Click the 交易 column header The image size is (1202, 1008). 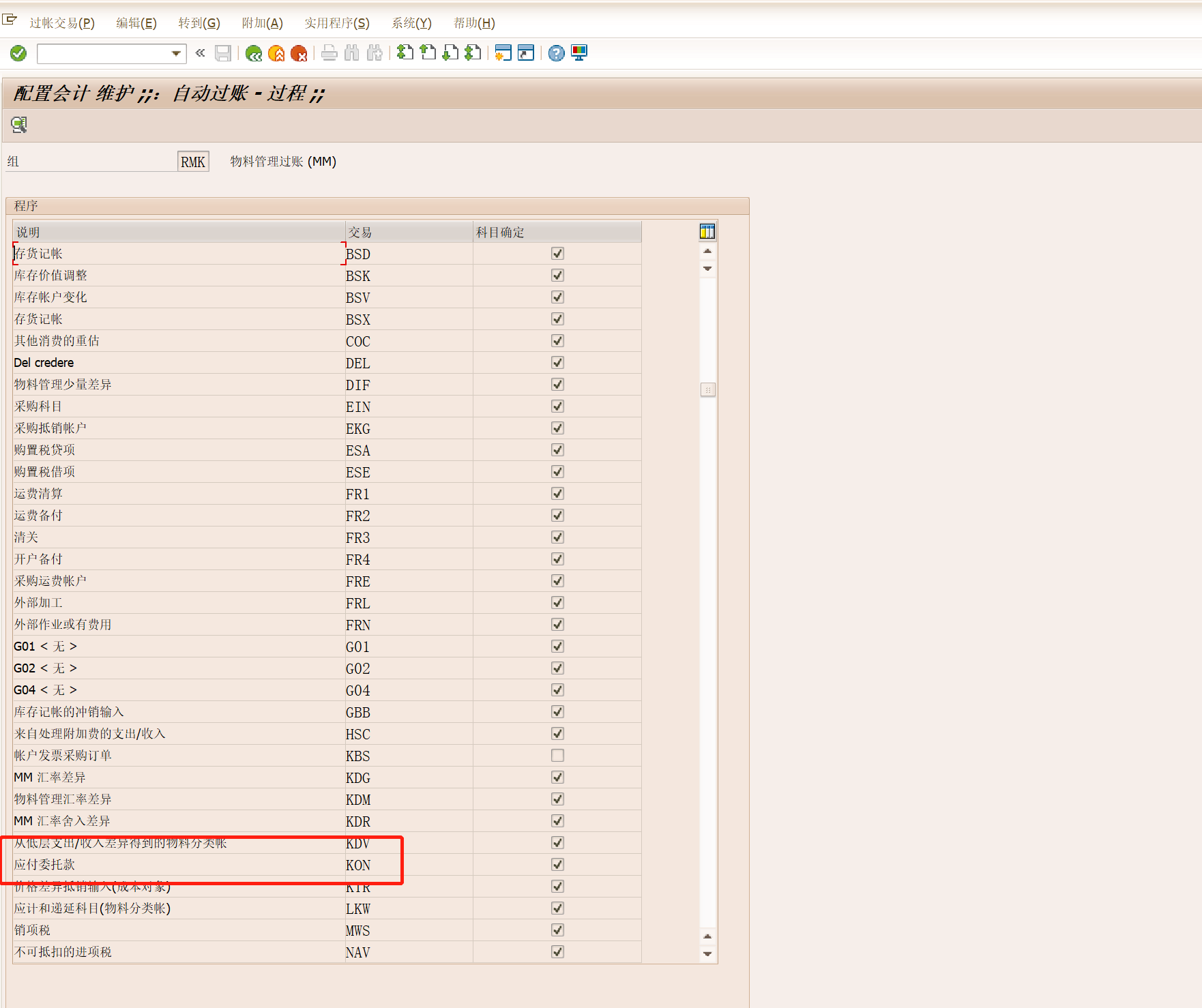tap(409, 233)
